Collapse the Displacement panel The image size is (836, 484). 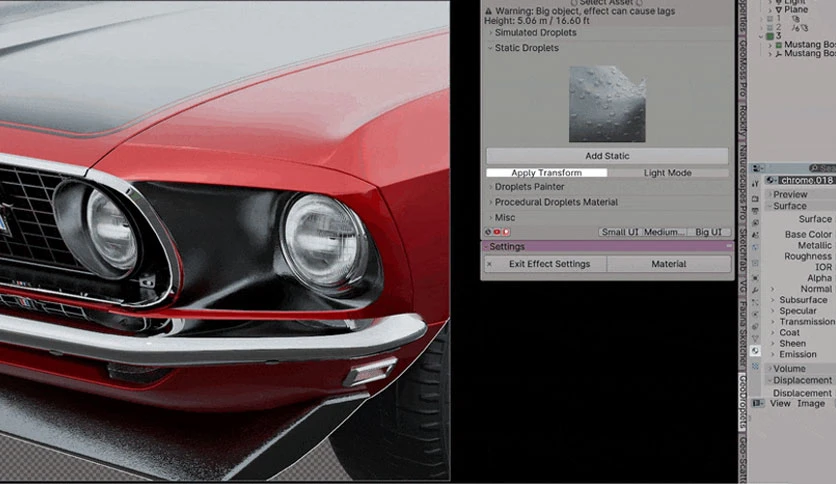802,380
